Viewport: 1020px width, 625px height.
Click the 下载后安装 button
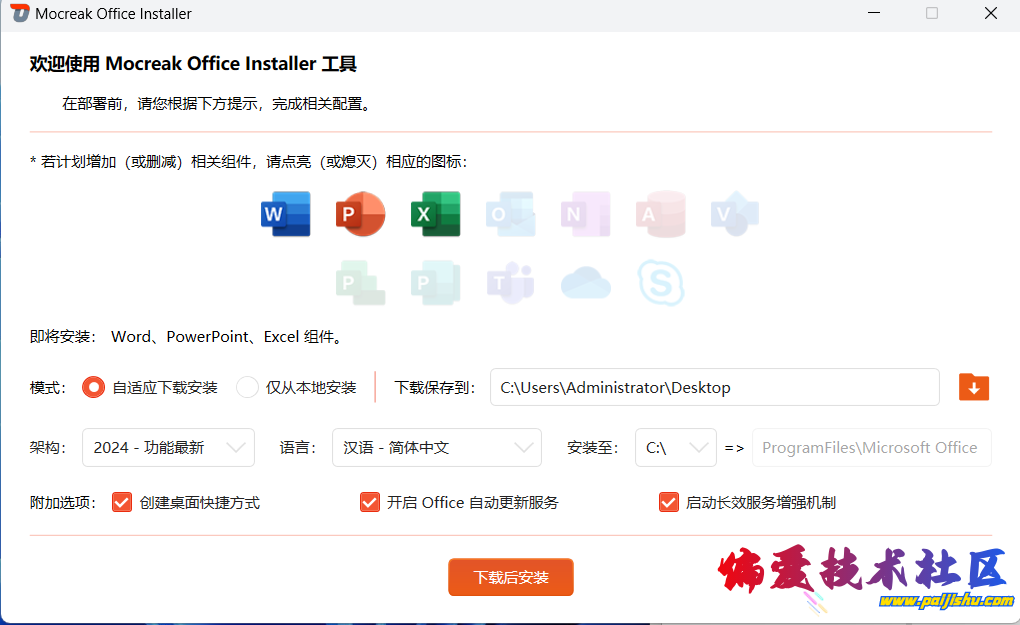(x=511, y=577)
